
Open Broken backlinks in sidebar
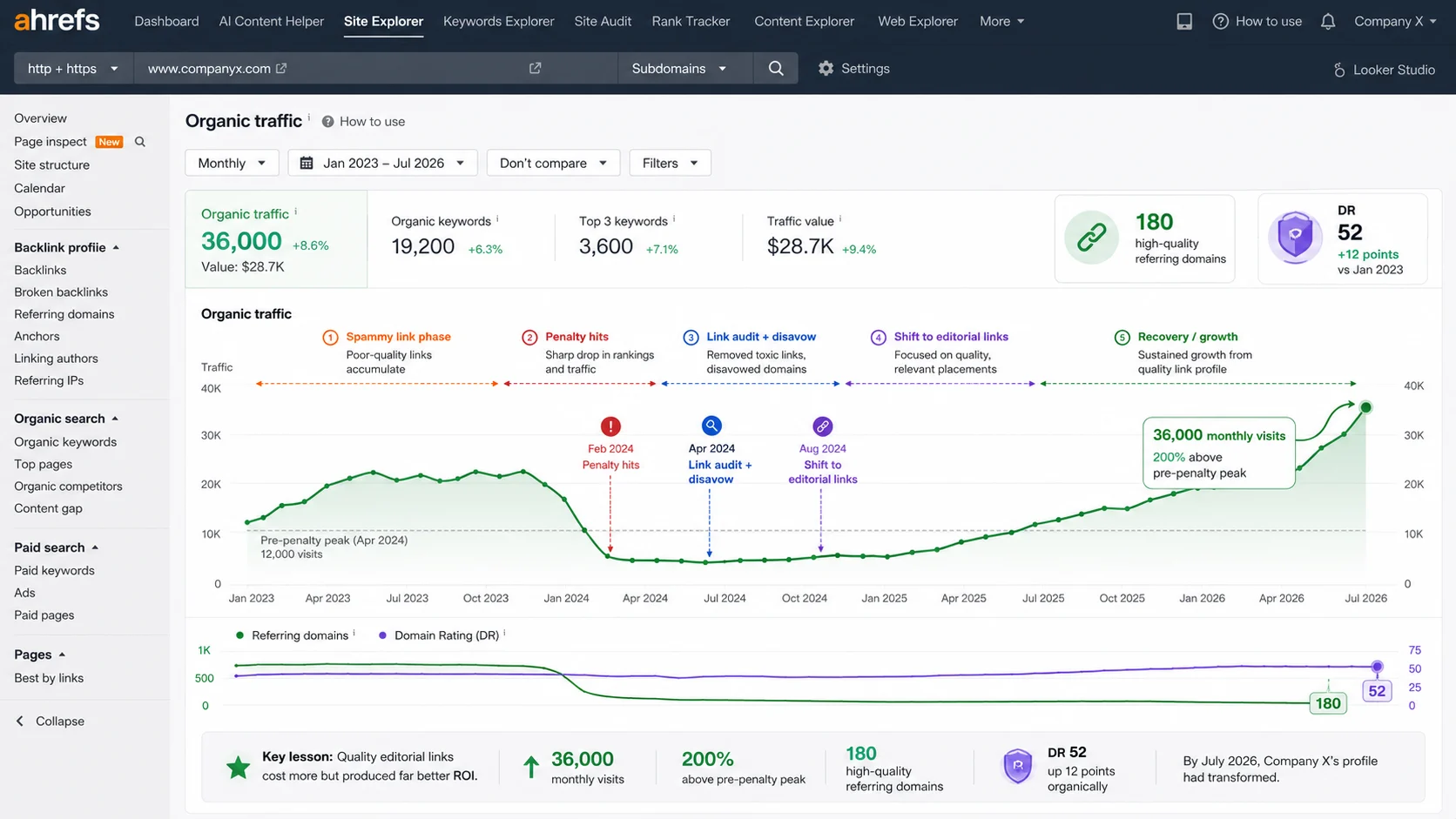(x=61, y=292)
